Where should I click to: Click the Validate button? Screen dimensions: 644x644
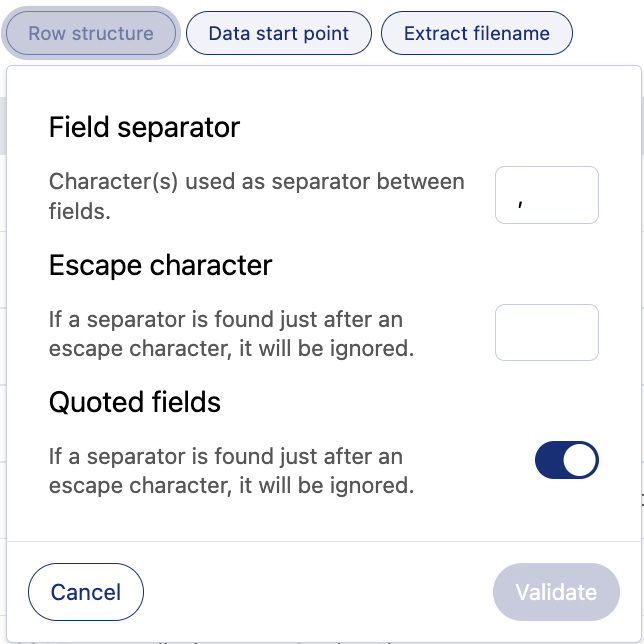tap(556, 592)
